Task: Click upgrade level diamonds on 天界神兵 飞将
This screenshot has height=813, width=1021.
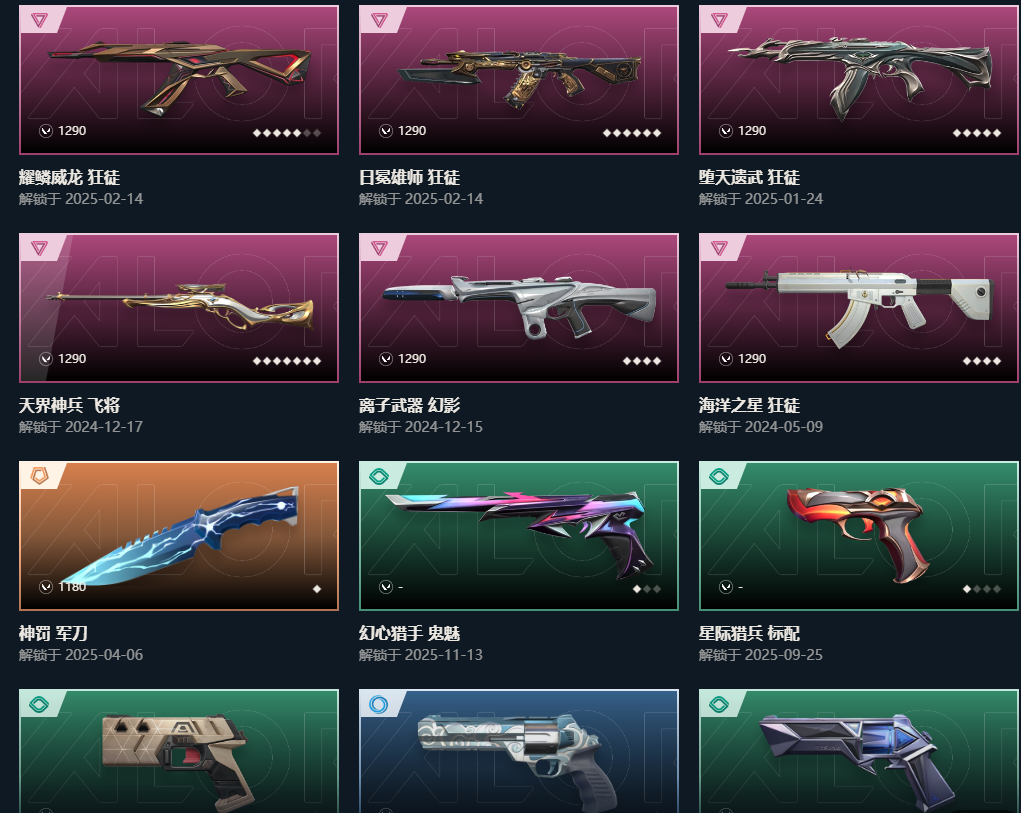Action: tap(287, 361)
